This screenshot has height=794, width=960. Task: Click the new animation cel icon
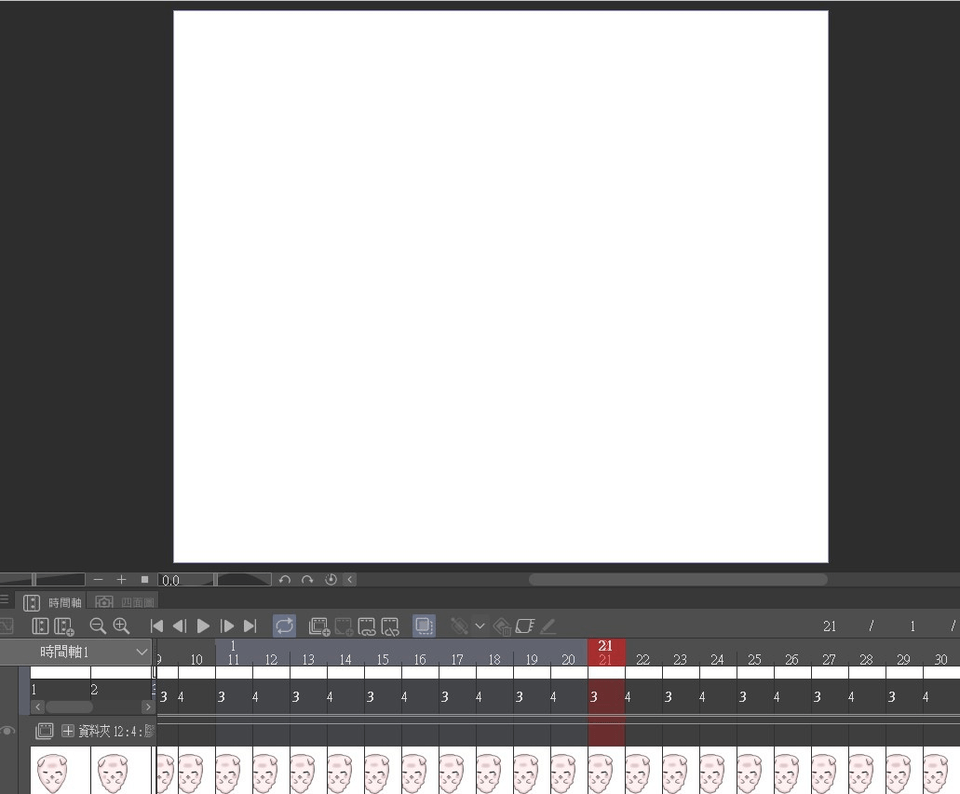pos(343,626)
